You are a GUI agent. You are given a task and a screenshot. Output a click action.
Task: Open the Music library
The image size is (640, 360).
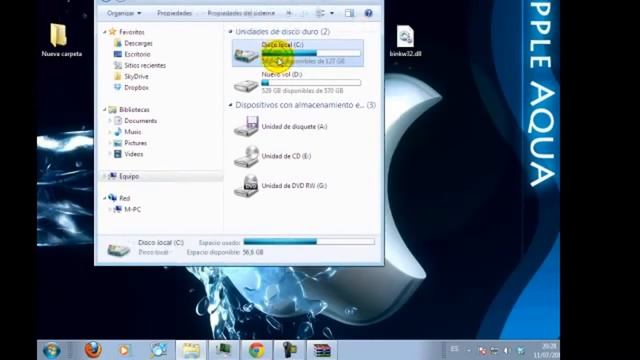[x=133, y=132]
